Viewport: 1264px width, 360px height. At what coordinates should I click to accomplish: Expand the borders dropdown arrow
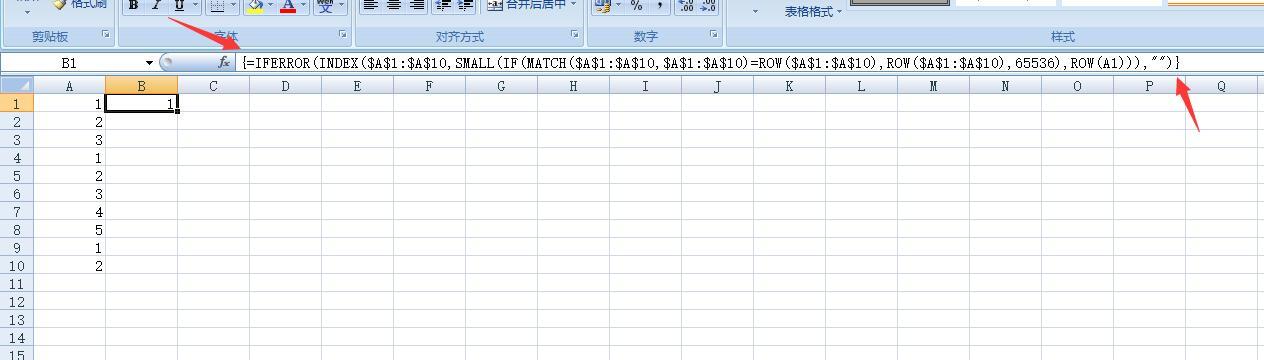click(x=234, y=5)
